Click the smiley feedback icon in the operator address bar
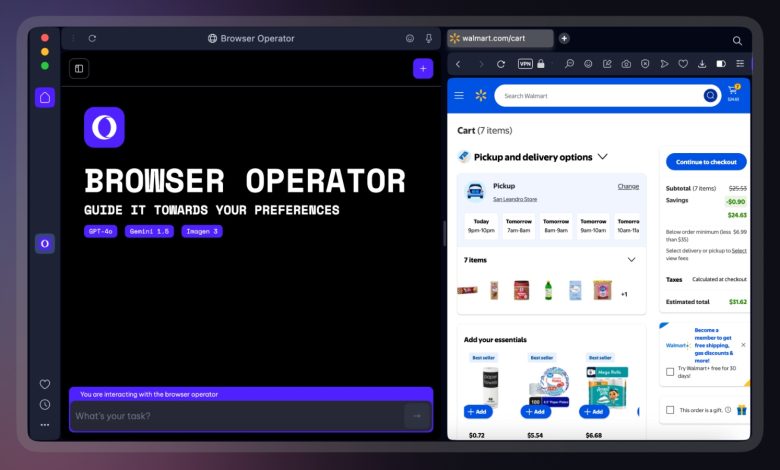 (x=410, y=38)
